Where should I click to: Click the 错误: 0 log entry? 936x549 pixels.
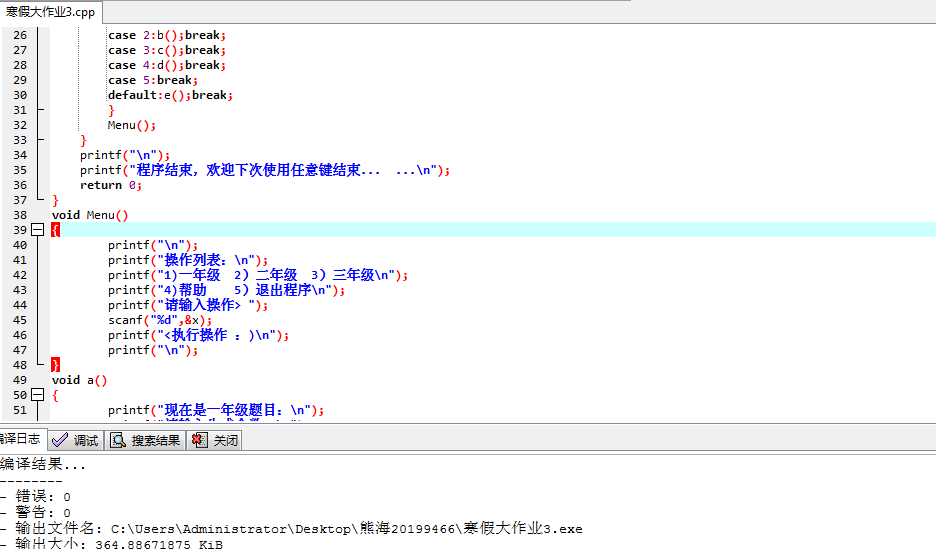point(36,496)
